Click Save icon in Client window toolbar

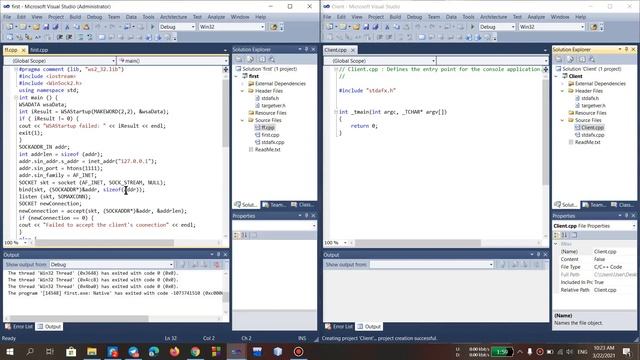tap(366, 27)
